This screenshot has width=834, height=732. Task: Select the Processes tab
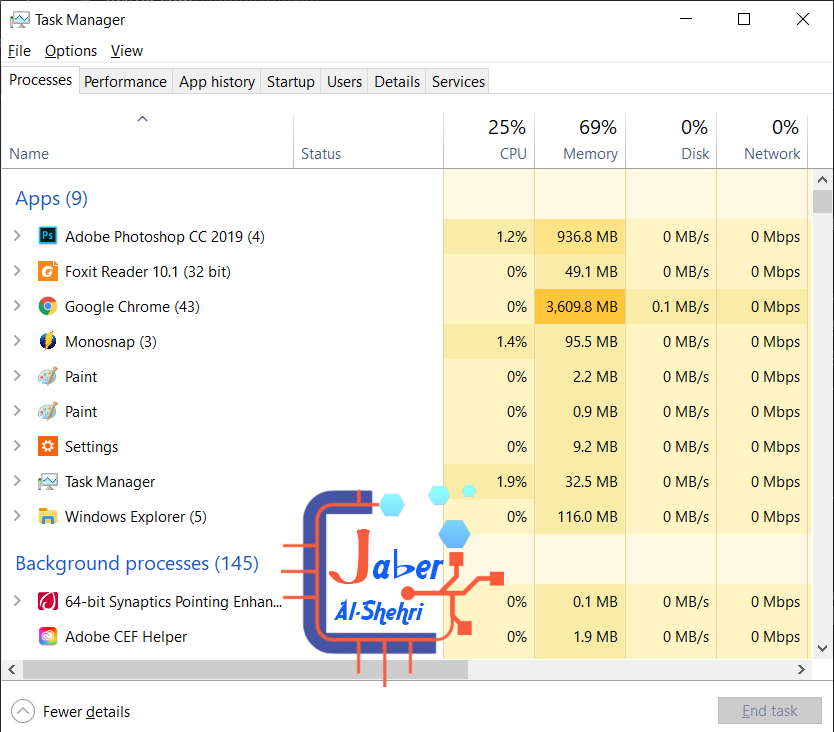pos(40,80)
